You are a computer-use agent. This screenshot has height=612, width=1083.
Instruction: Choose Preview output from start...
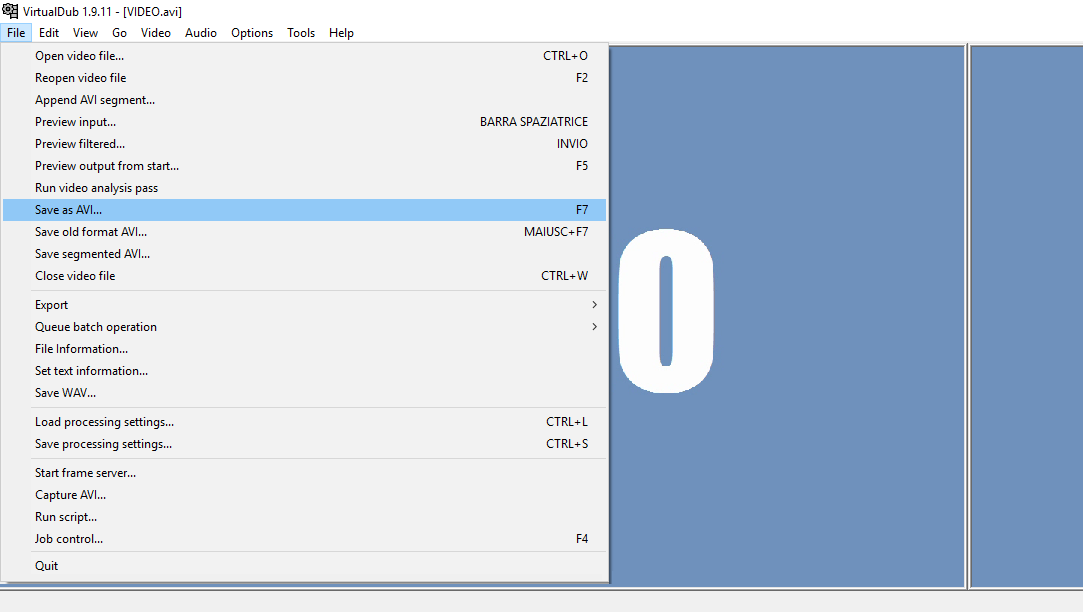coord(305,166)
